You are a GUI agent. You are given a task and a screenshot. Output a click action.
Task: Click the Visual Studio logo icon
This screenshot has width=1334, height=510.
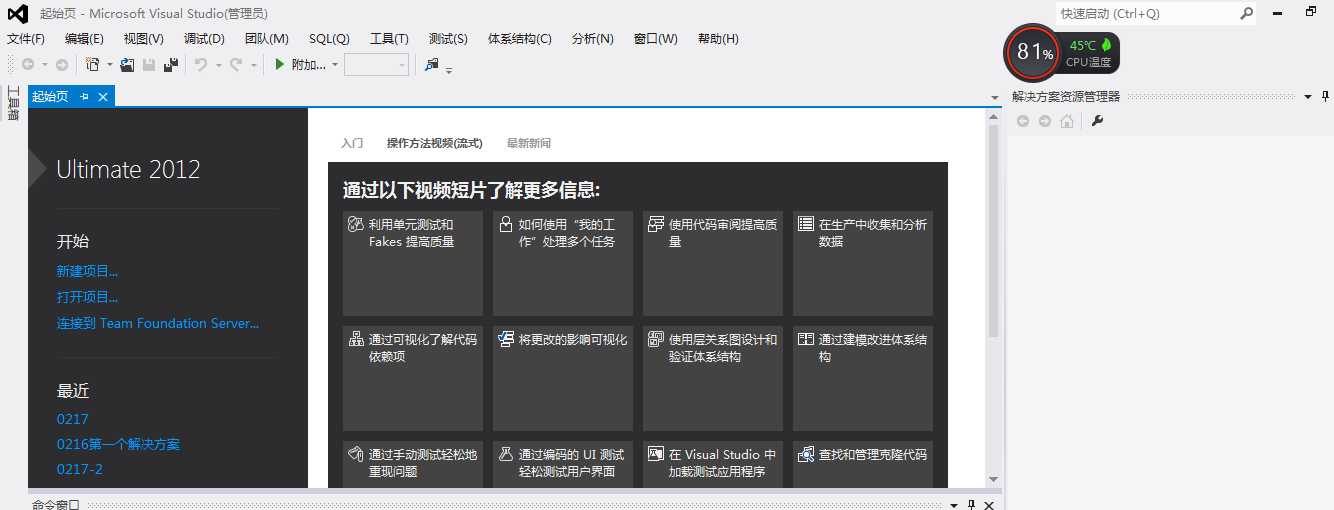[x=18, y=14]
